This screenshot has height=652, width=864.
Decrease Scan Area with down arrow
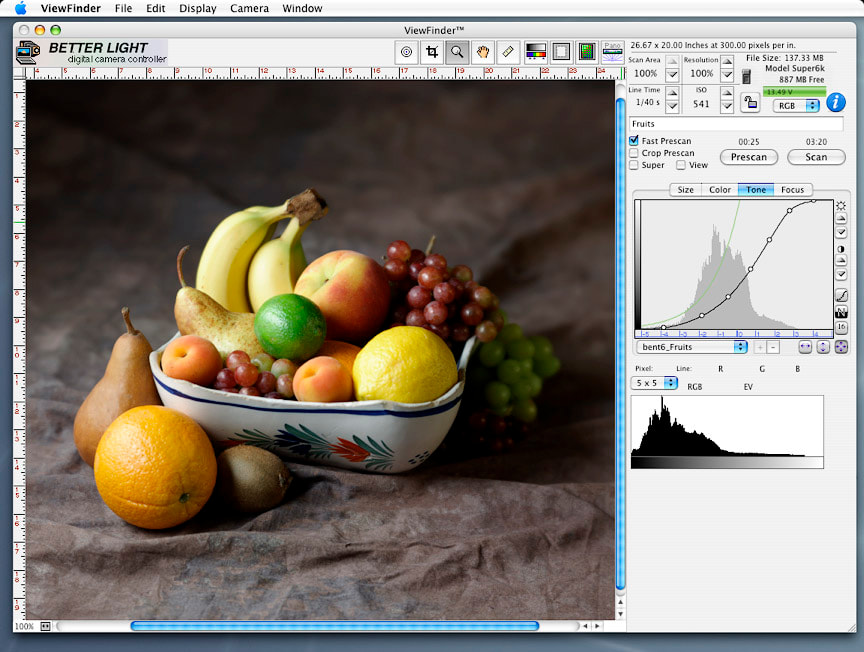coord(672,74)
